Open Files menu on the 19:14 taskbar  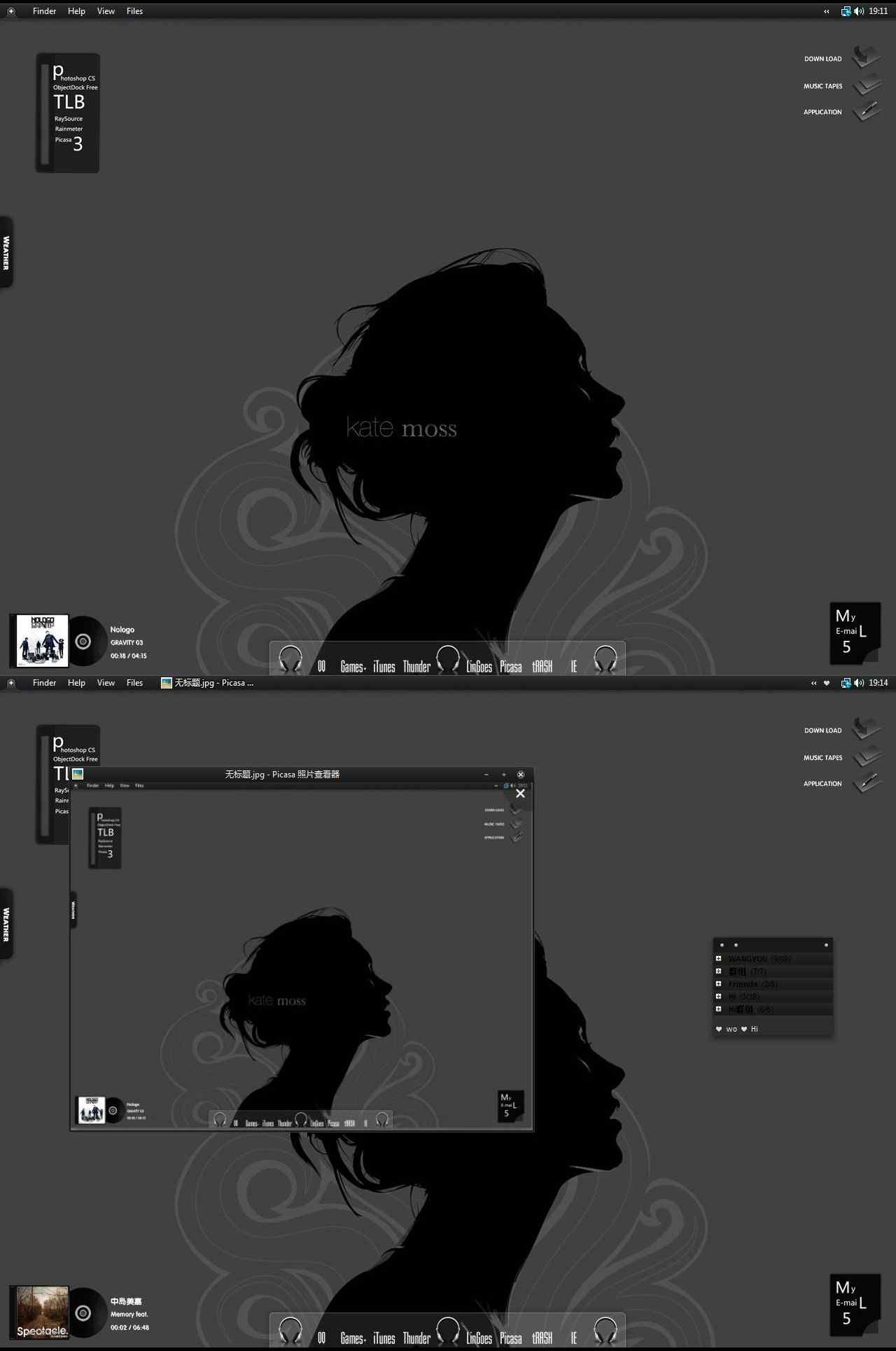point(134,683)
